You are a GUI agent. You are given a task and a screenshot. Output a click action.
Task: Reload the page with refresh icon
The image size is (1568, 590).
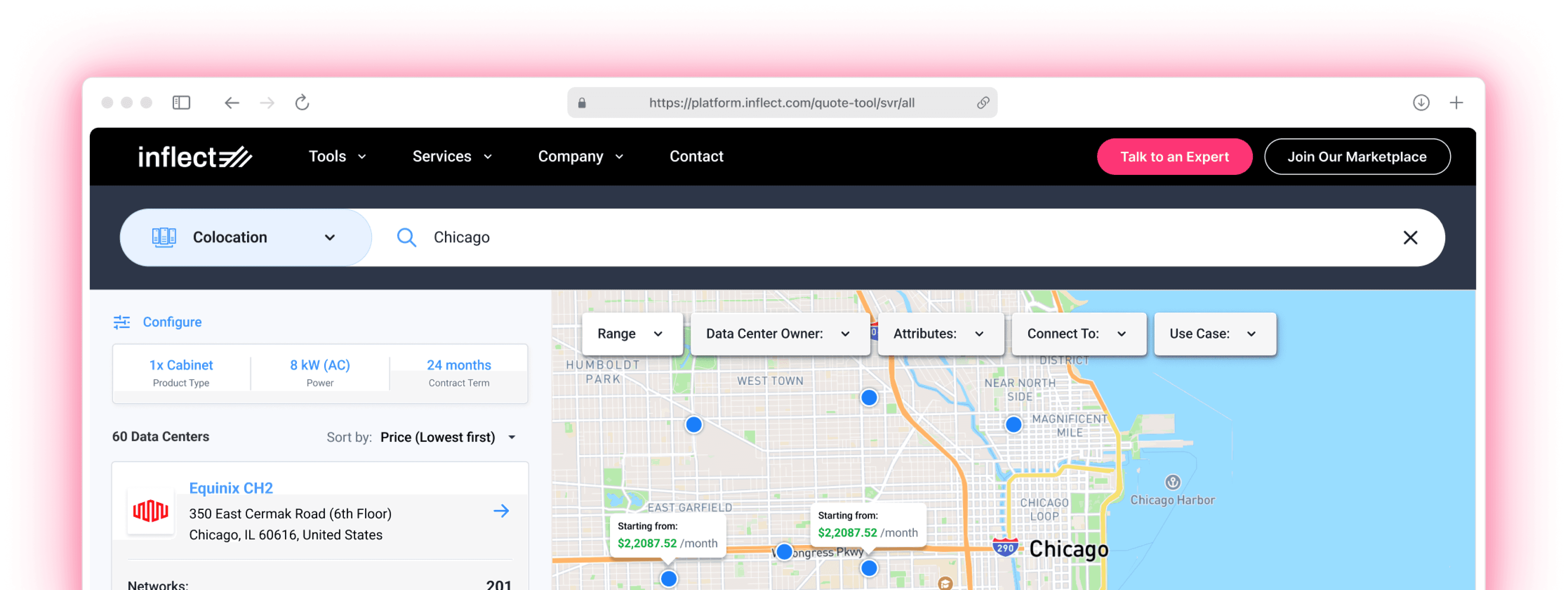302,102
